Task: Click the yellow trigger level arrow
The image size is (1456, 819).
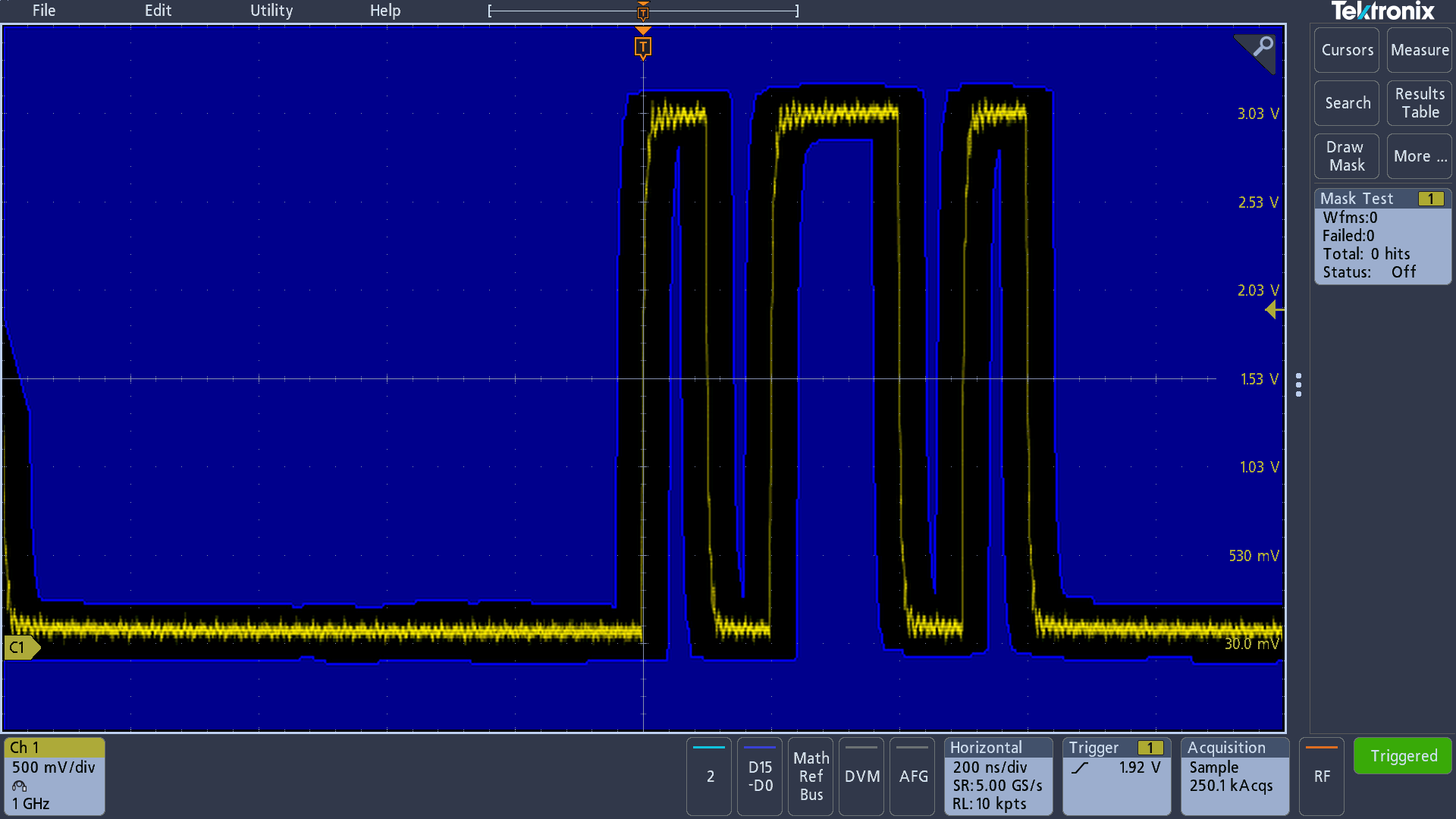Action: pyautogui.click(x=1275, y=309)
